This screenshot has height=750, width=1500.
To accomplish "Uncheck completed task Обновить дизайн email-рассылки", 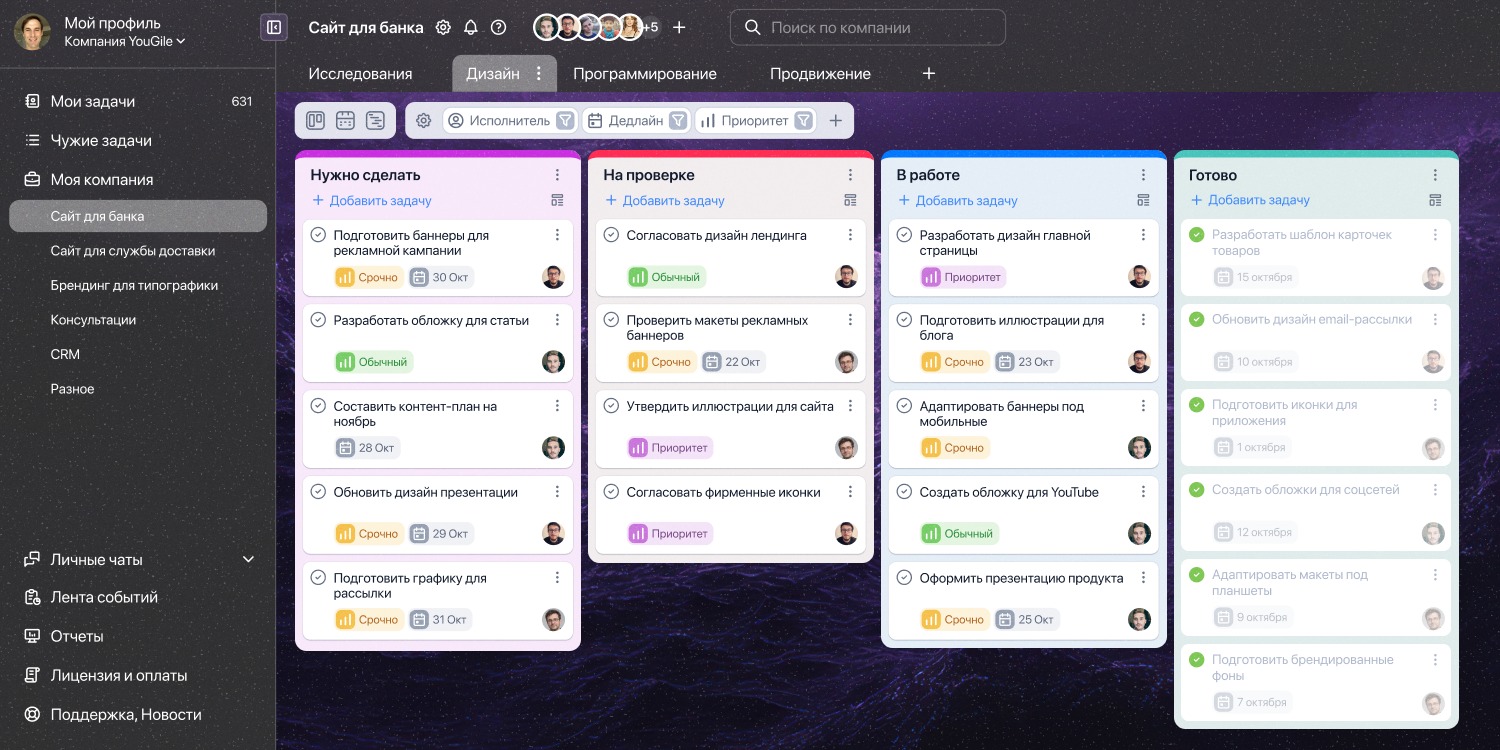I will click(x=1196, y=320).
